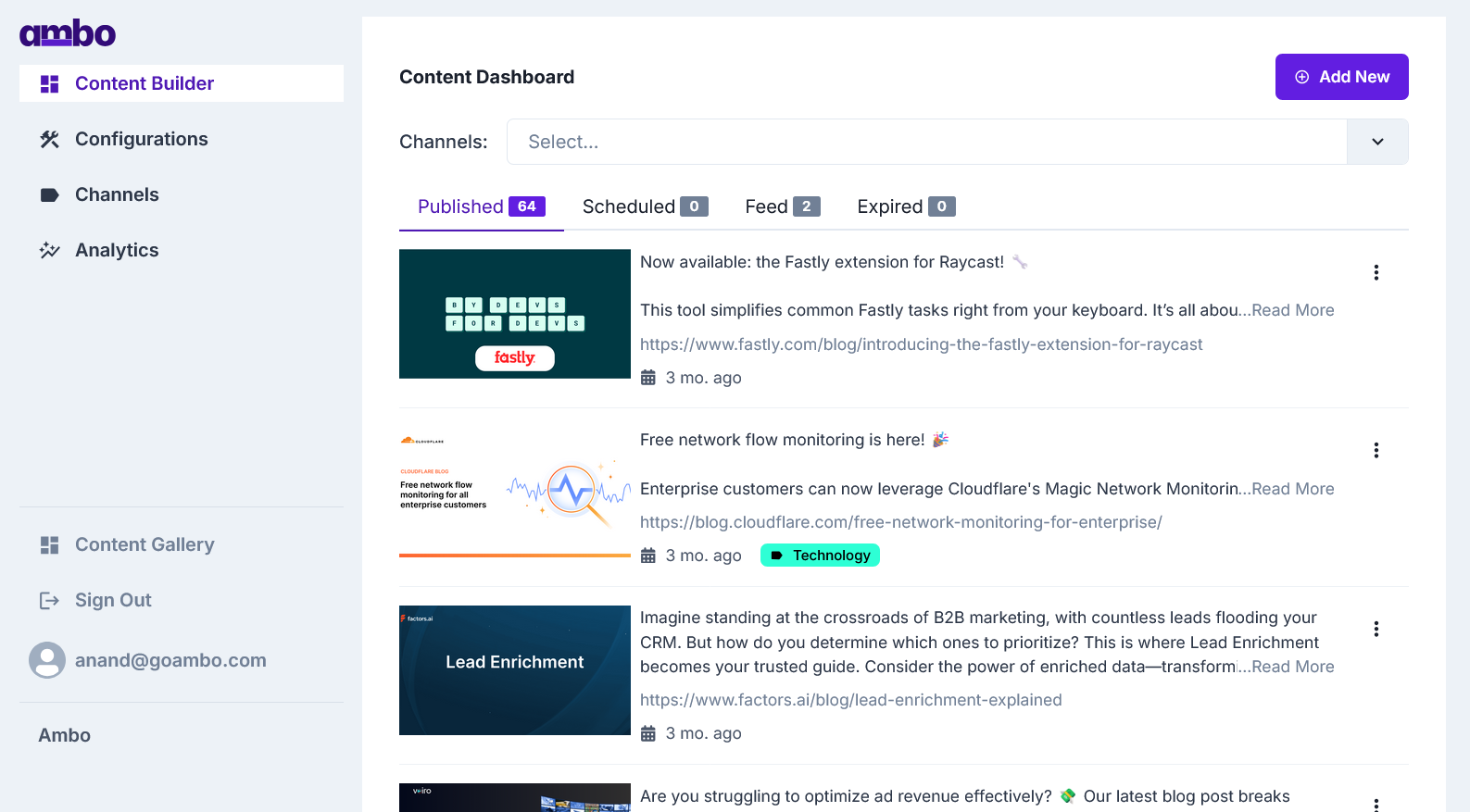Image resolution: width=1470 pixels, height=812 pixels.
Task: Click the Technology tag badge
Action: click(x=820, y=556)
